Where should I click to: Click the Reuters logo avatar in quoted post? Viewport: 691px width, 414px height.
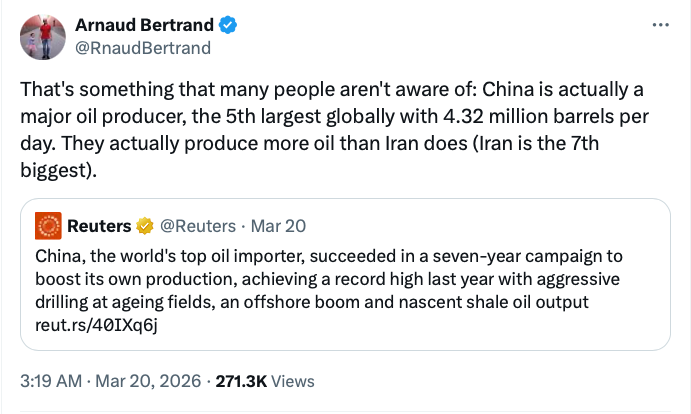(48, 224)
